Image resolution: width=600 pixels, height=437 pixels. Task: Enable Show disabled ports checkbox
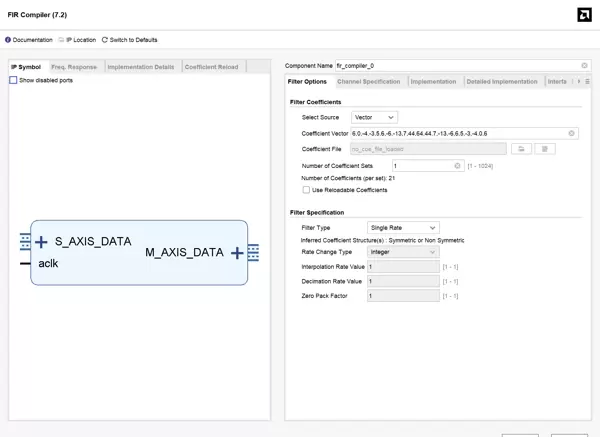tap(13, 80)
